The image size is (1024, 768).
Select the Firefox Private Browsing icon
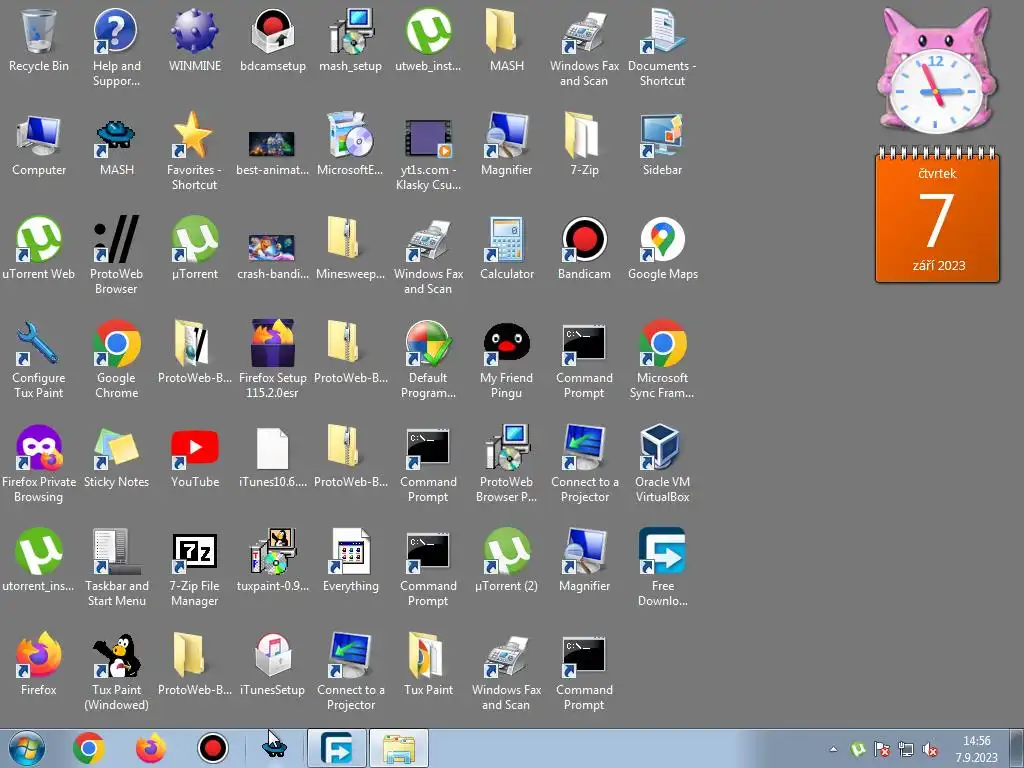(x=39, y=447)
